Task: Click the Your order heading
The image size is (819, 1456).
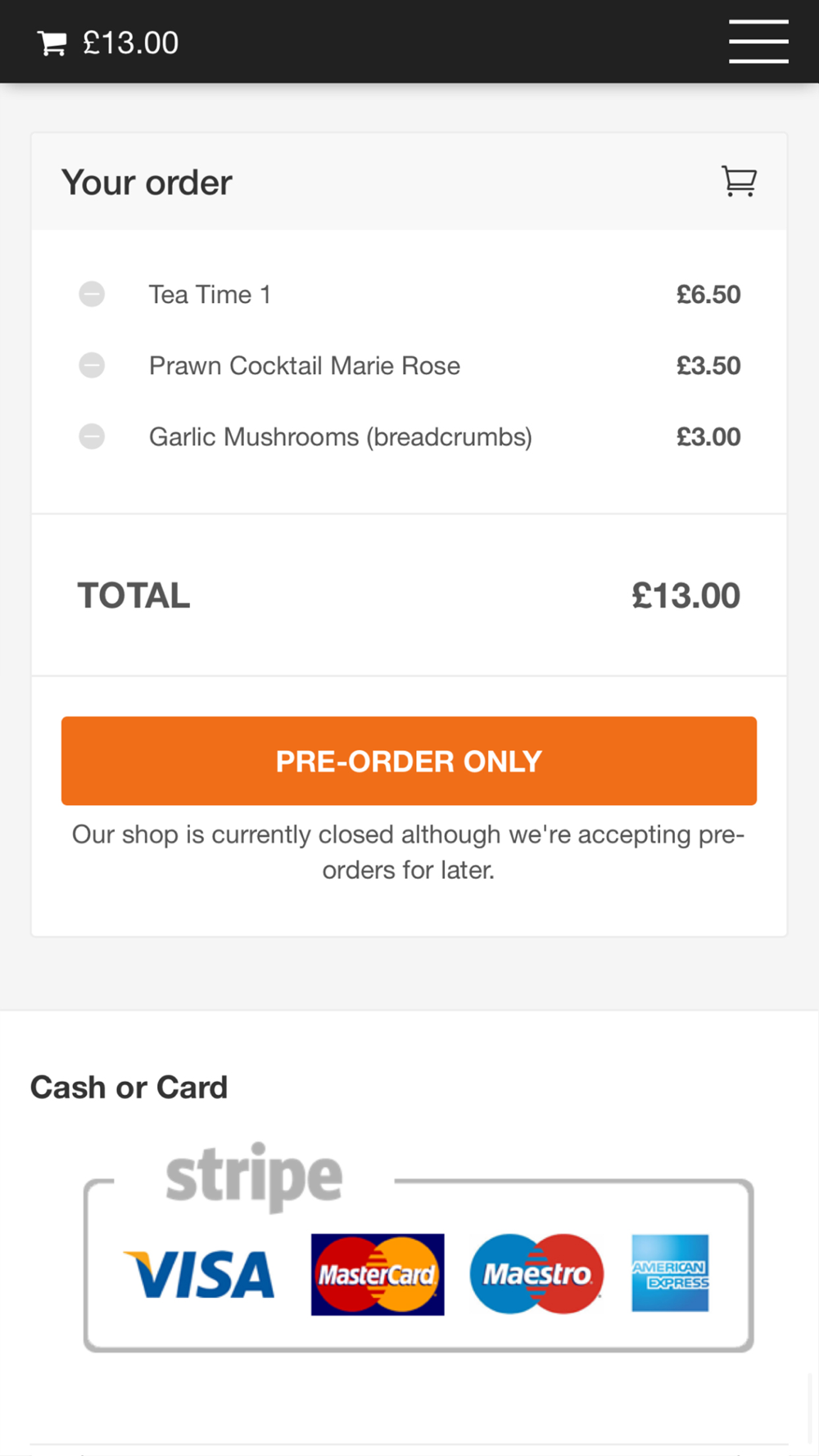Action: pyautogui.click(x=147, y=183)
